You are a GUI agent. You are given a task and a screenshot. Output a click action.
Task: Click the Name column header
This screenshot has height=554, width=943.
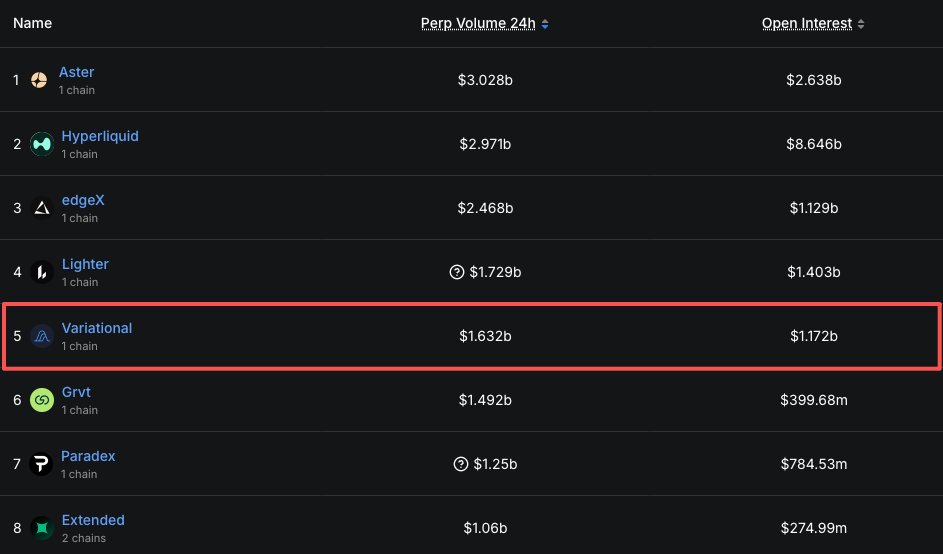[x=32, y=23]
